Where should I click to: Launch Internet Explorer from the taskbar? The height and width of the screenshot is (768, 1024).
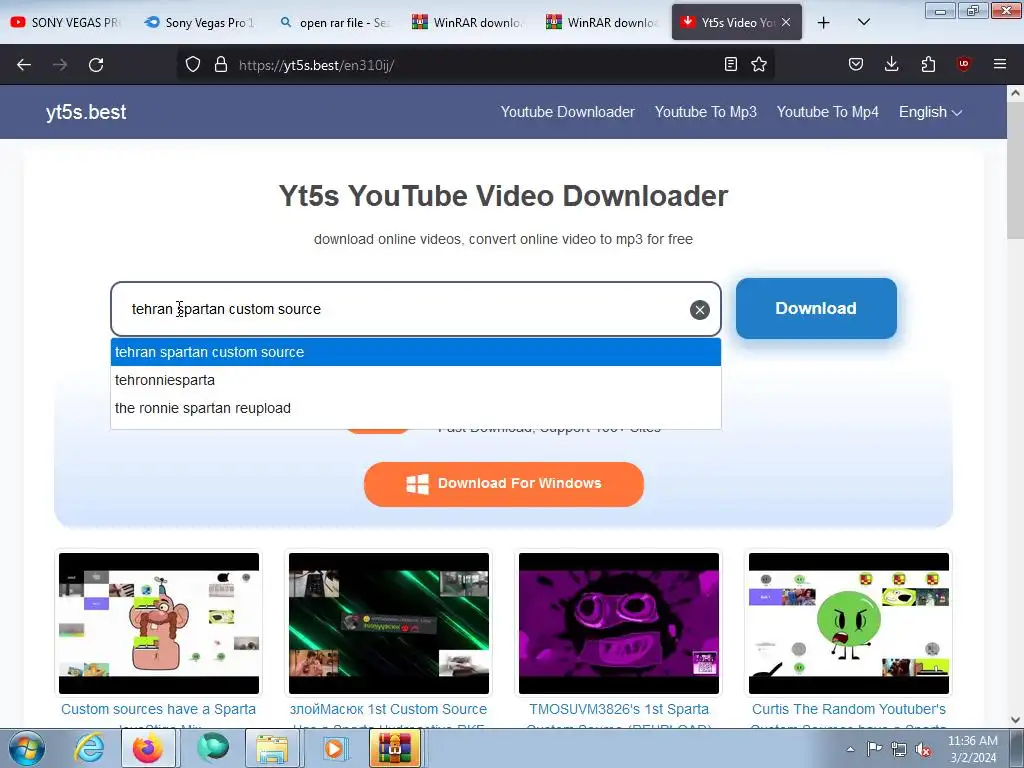click(89, 748)
